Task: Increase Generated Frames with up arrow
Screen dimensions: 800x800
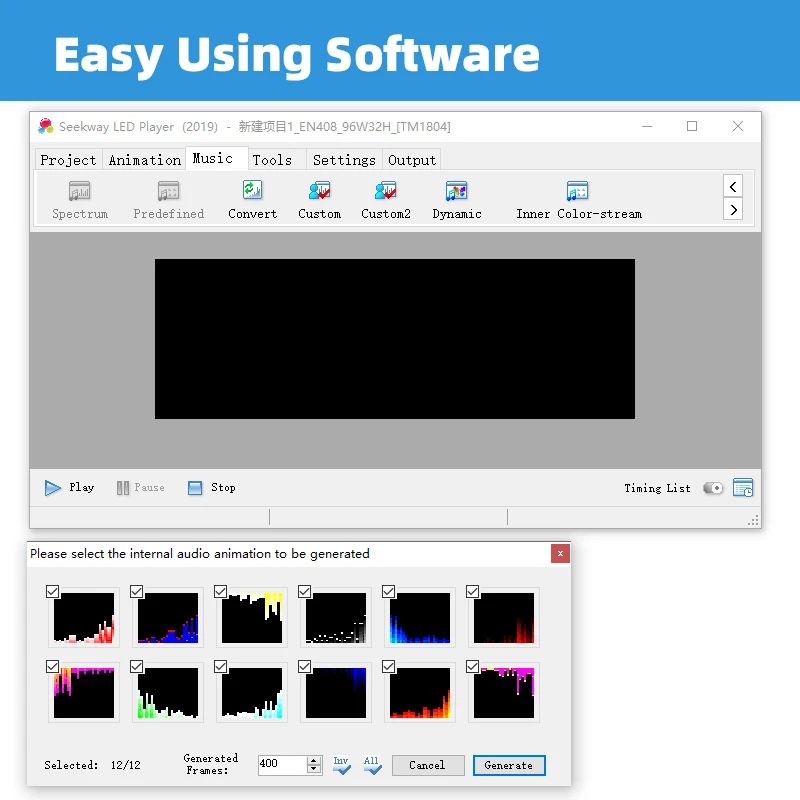Action: (x=314, y=760)
